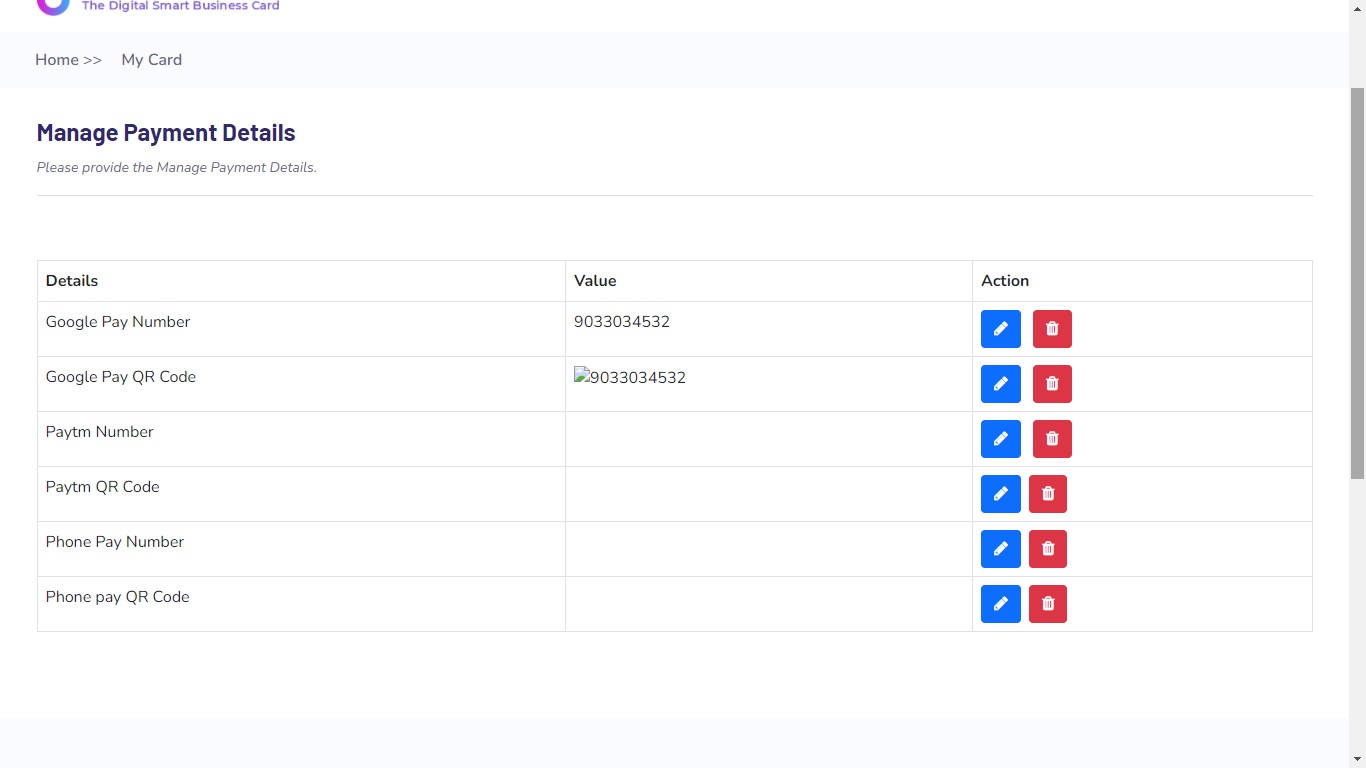Edit the Phone Pay Number row
The width and height of the screenshot is (1366, 768).
[x=1000, y=549]
